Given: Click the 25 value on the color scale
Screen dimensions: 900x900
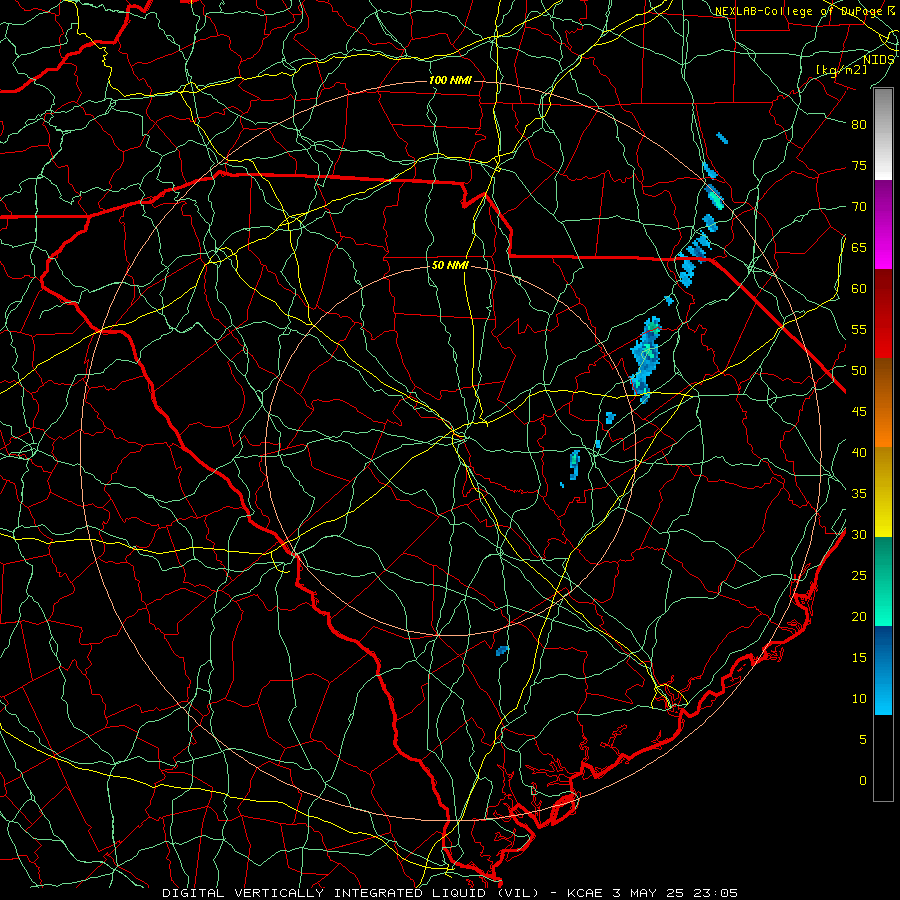Looking at the screenshot, I should (x=859, y=576).
